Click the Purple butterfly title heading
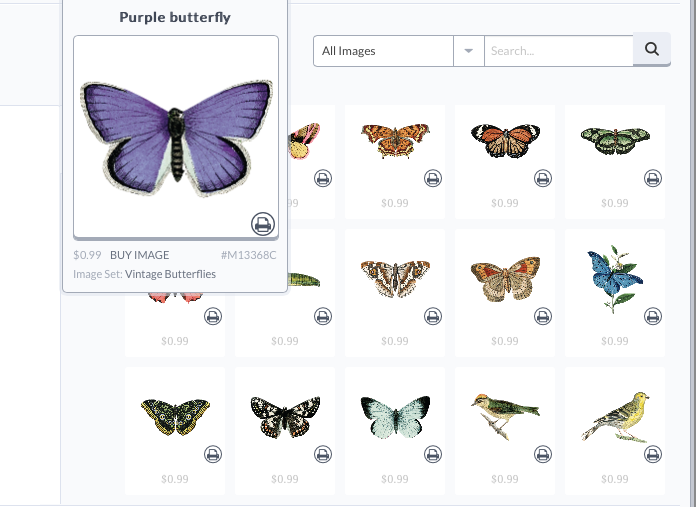 175,17
